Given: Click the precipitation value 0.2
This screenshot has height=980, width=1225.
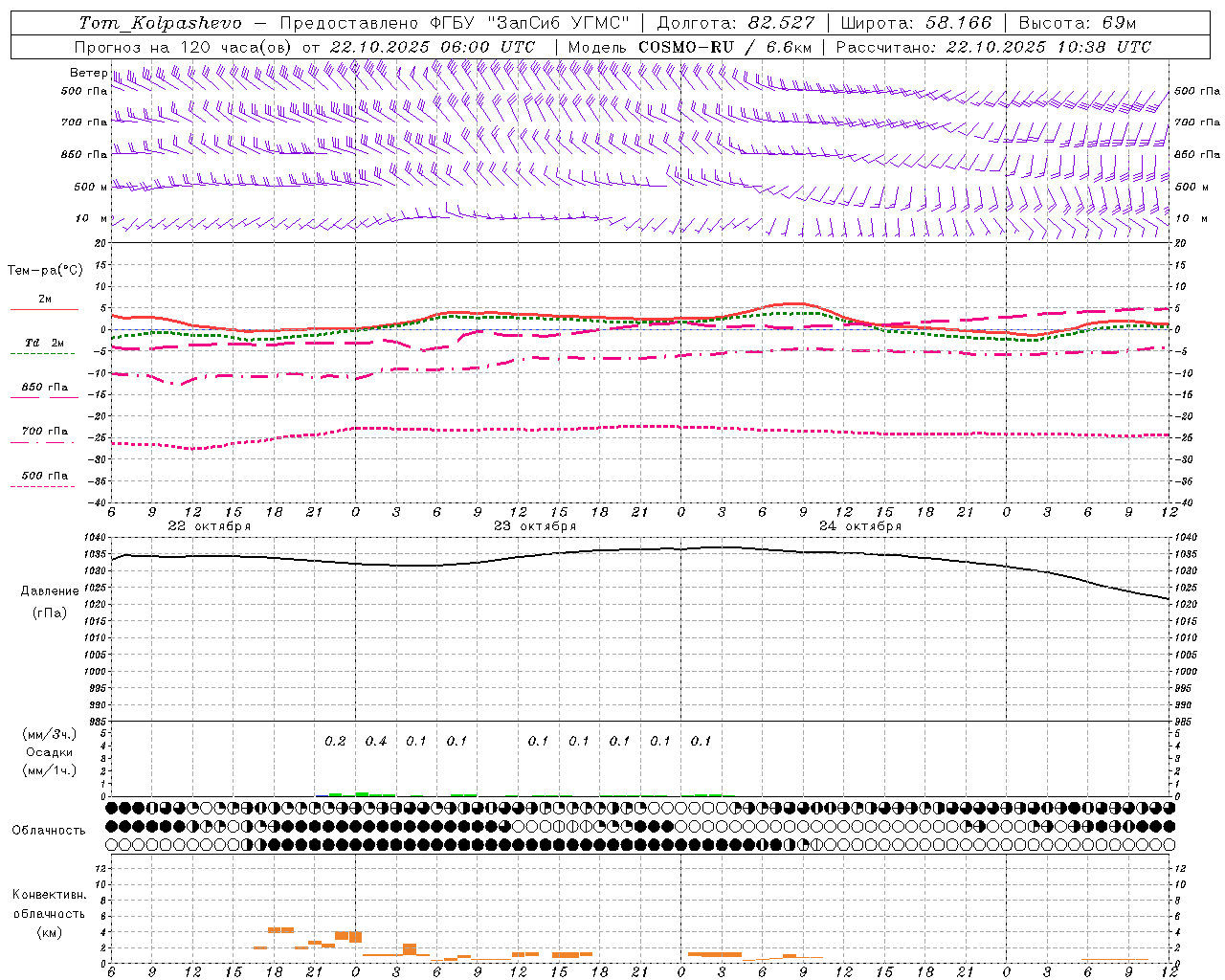Looking at the screenshot, I should (x=335, y=741).
